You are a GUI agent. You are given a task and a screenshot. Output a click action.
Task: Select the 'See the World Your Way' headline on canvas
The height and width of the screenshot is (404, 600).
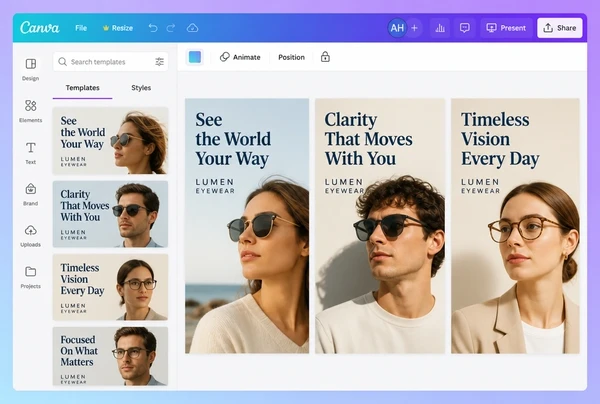click(233, 139)
